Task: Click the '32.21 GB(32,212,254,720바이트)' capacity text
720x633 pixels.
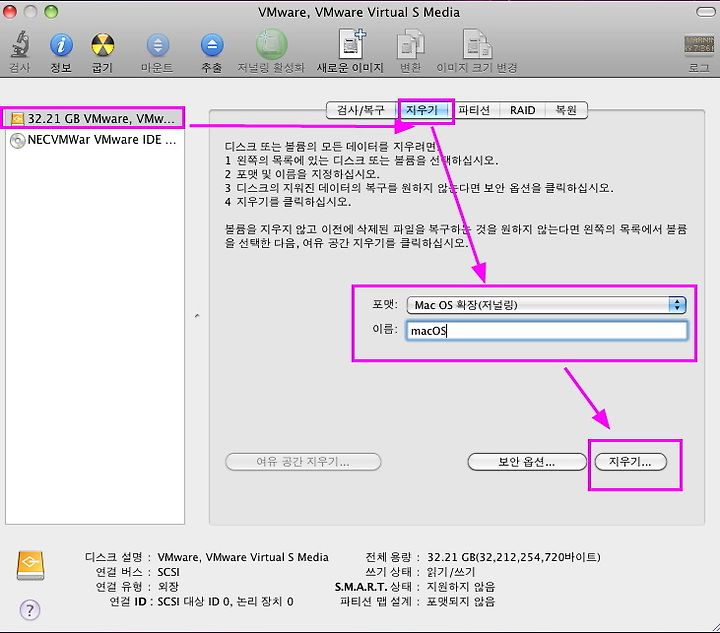Action: click(513, 557)
